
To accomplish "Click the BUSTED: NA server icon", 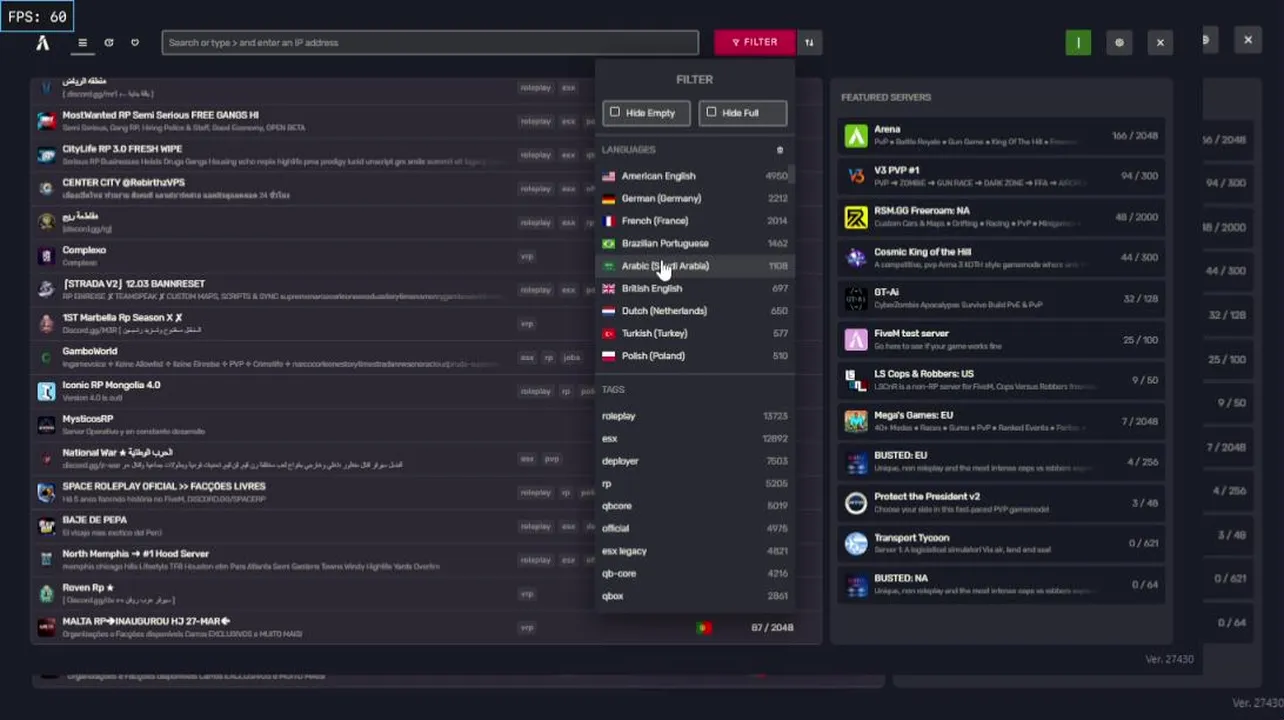I will pyautogui.click(x=856, y=584).
